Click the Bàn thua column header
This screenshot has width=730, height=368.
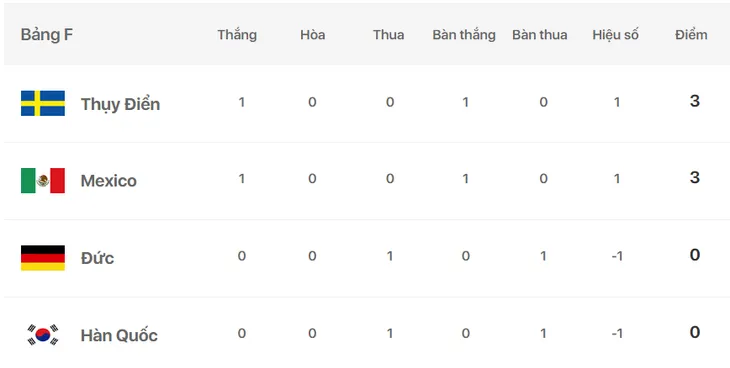pos(540,35)
